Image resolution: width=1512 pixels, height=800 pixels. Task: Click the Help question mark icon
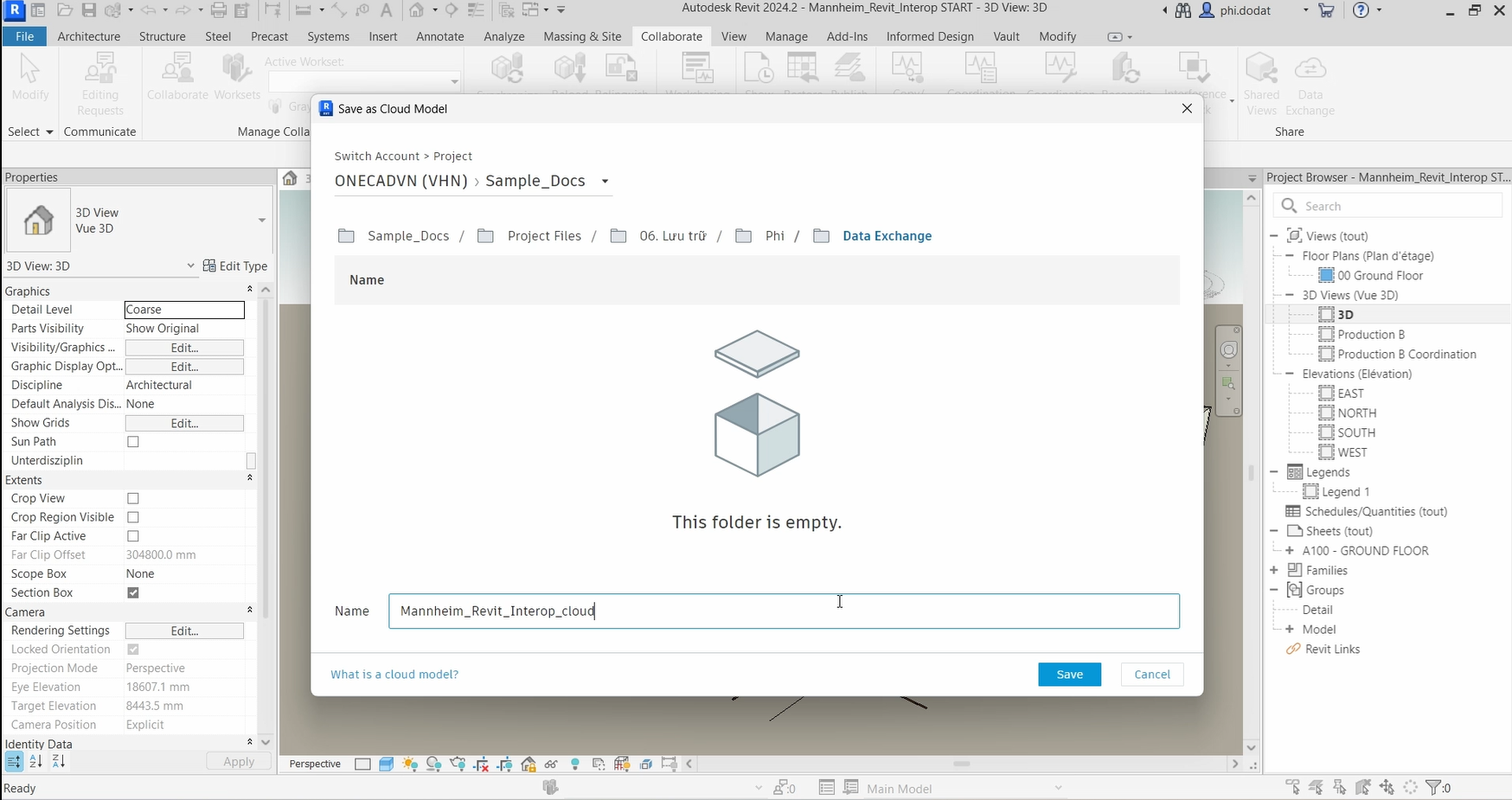tap(1361, 10)
